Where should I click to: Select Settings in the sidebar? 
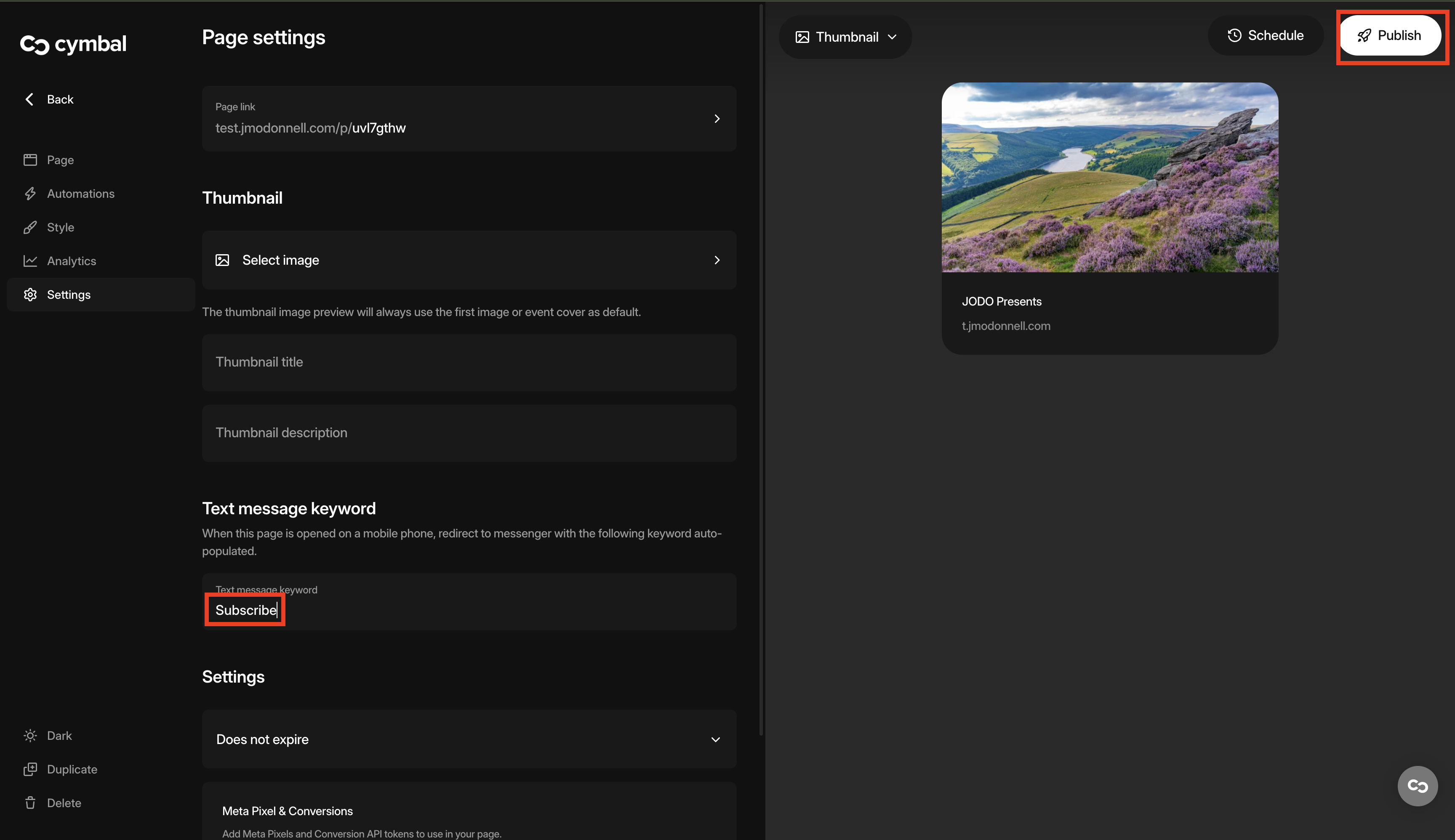pos(68,295)
